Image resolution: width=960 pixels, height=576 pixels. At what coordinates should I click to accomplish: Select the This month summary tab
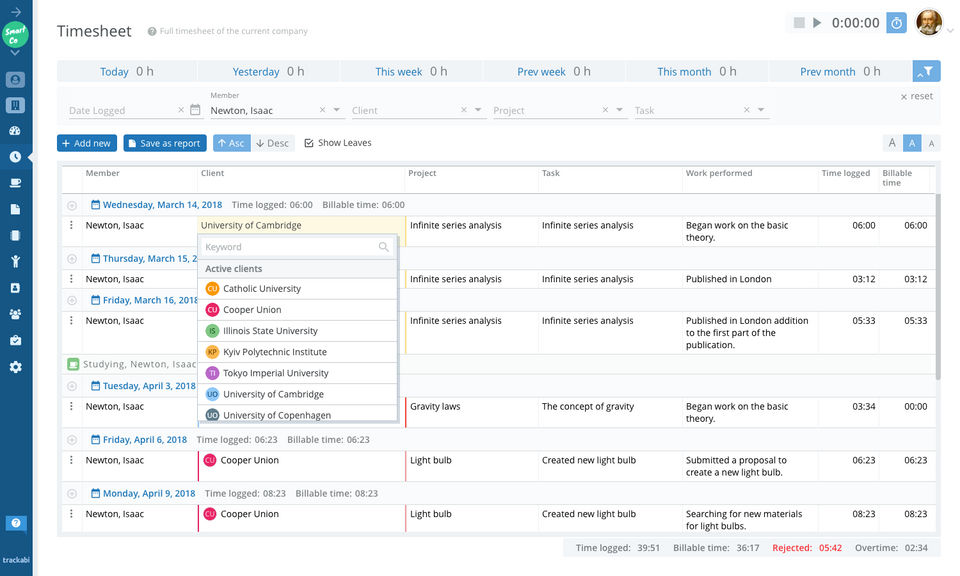[x=696, y=72]
